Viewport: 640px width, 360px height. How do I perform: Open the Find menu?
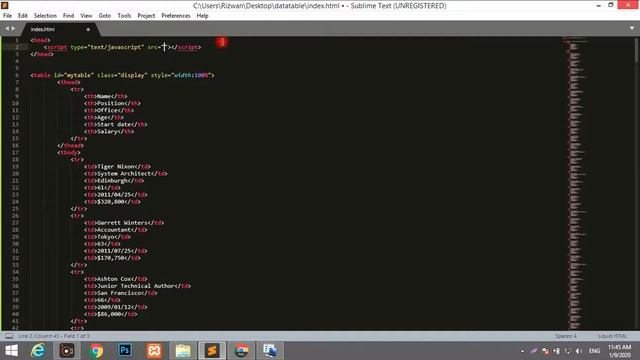click(69, 16)
